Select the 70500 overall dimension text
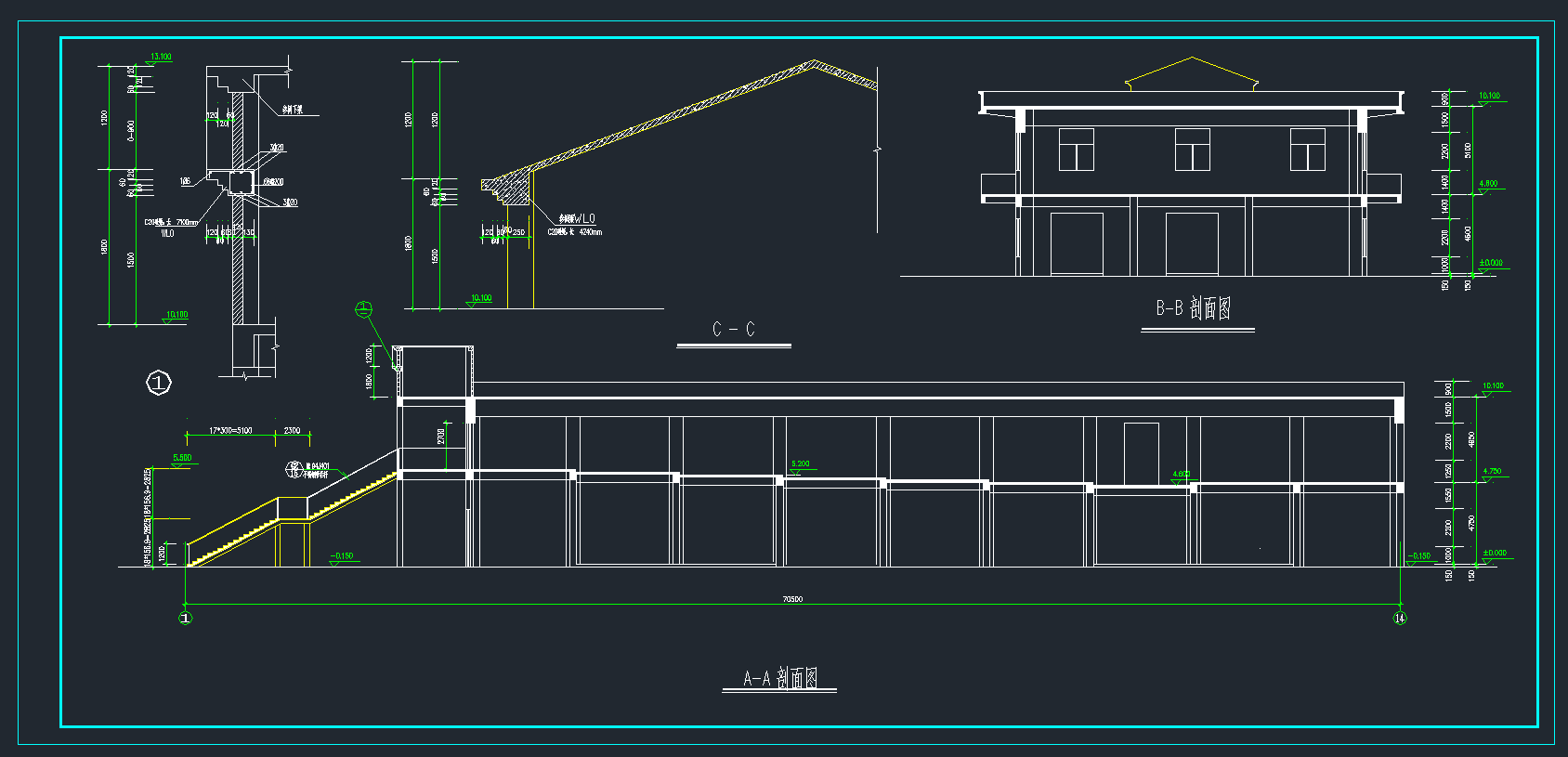 tap(792, 599)
